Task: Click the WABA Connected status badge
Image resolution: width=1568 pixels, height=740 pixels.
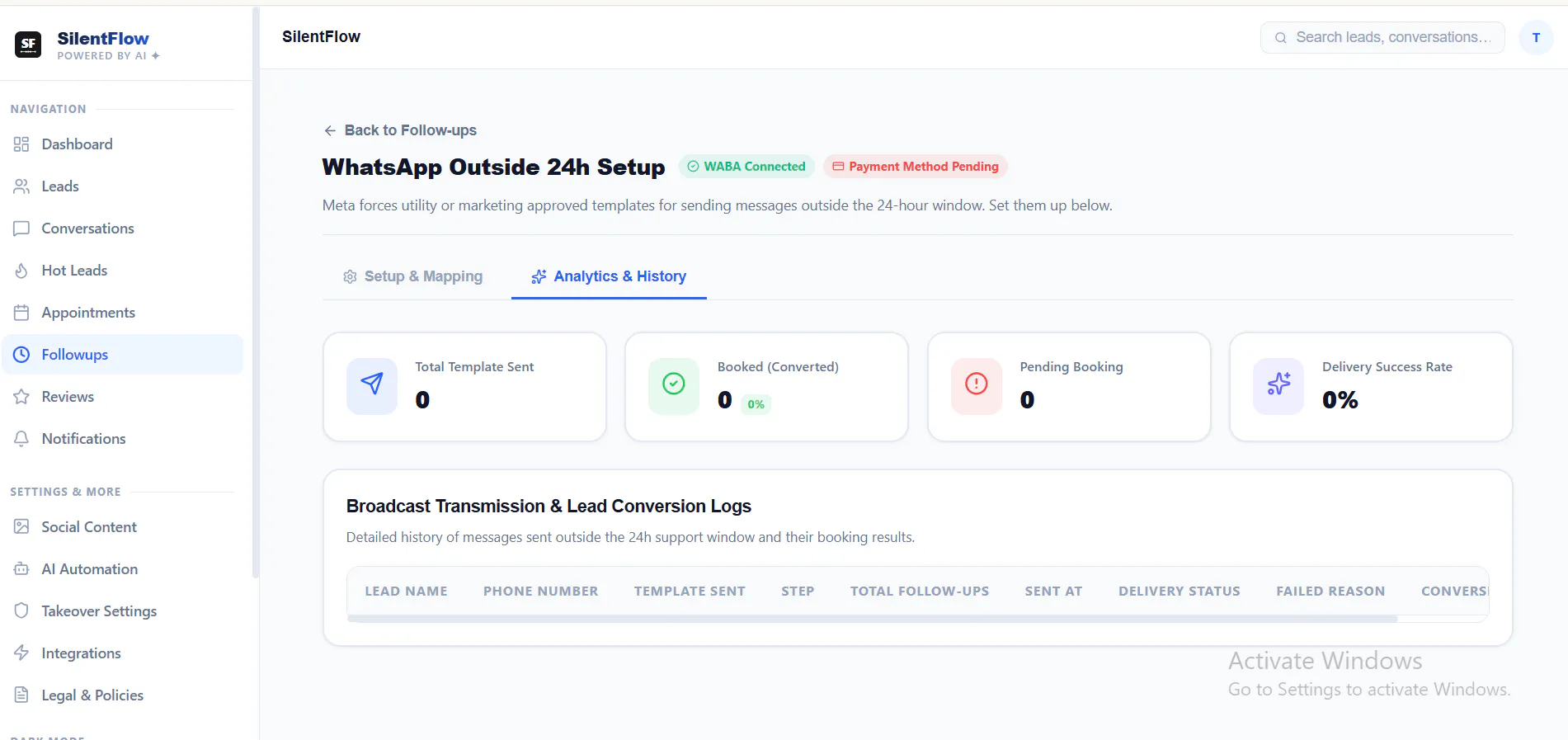Action: (x=746, y=167)
